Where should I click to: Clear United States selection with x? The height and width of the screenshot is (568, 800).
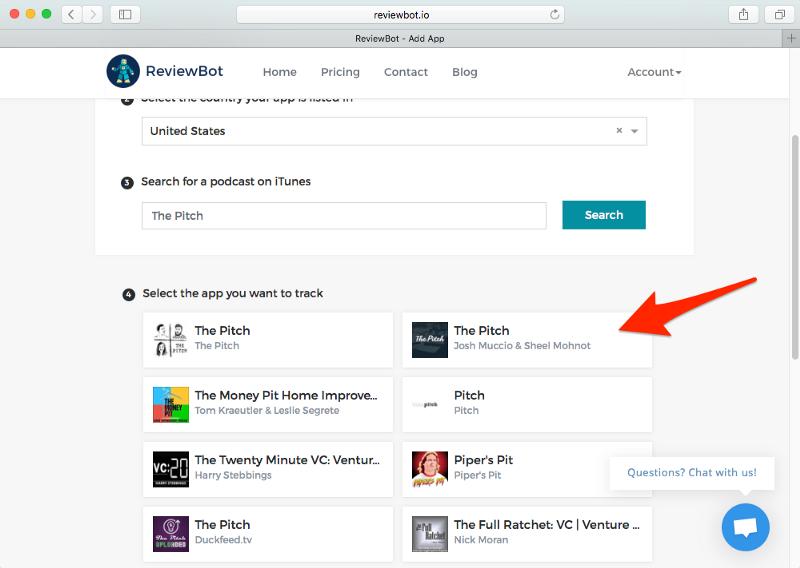coord(619,131)
